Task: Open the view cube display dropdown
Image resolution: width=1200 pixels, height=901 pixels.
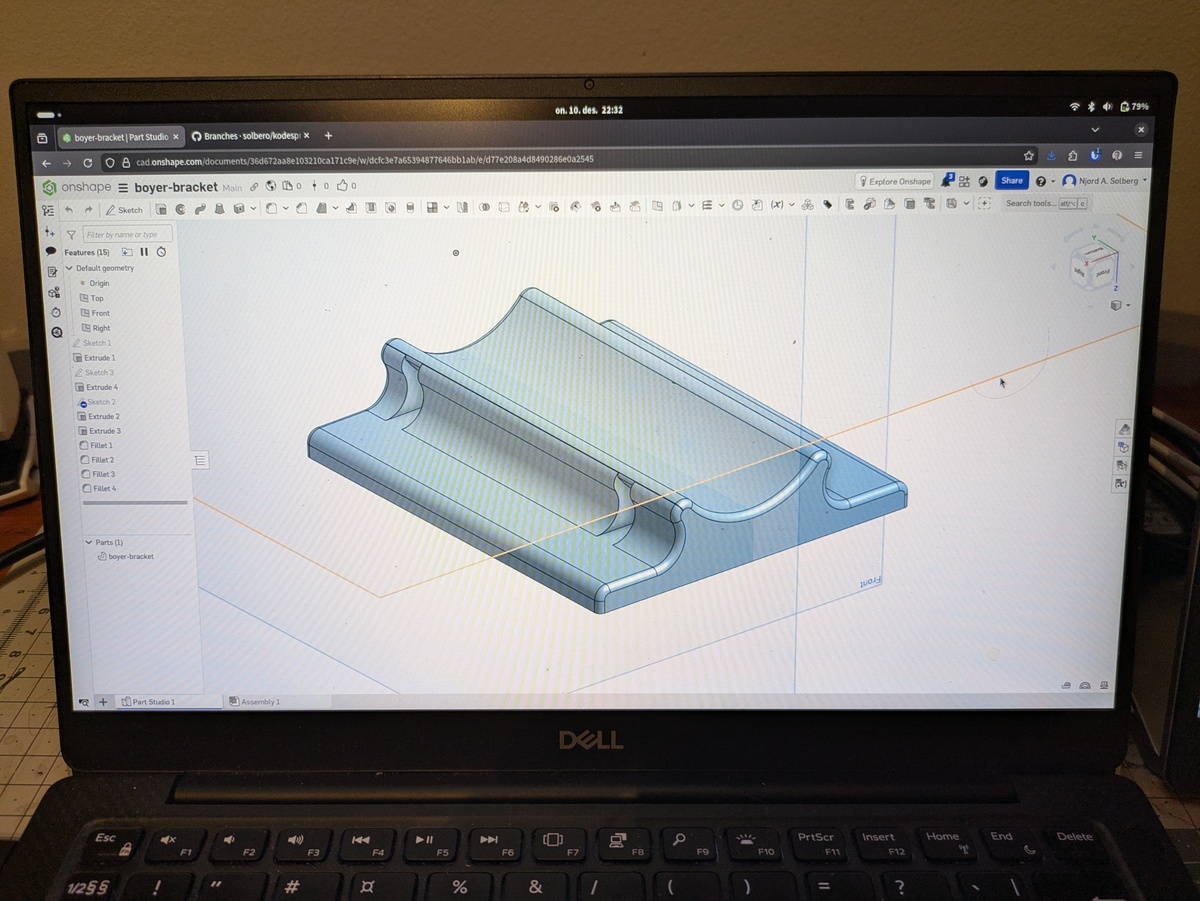Action: click(x=1120, y=305)
